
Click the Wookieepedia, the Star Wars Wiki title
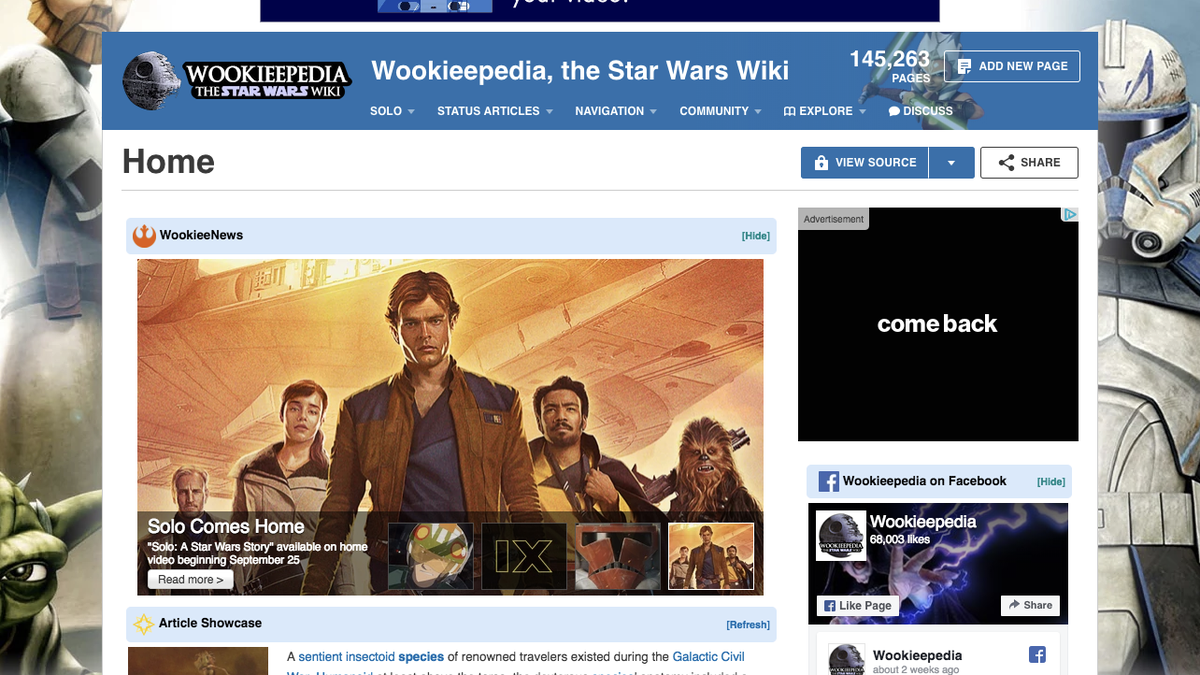(x=580, y=71)
